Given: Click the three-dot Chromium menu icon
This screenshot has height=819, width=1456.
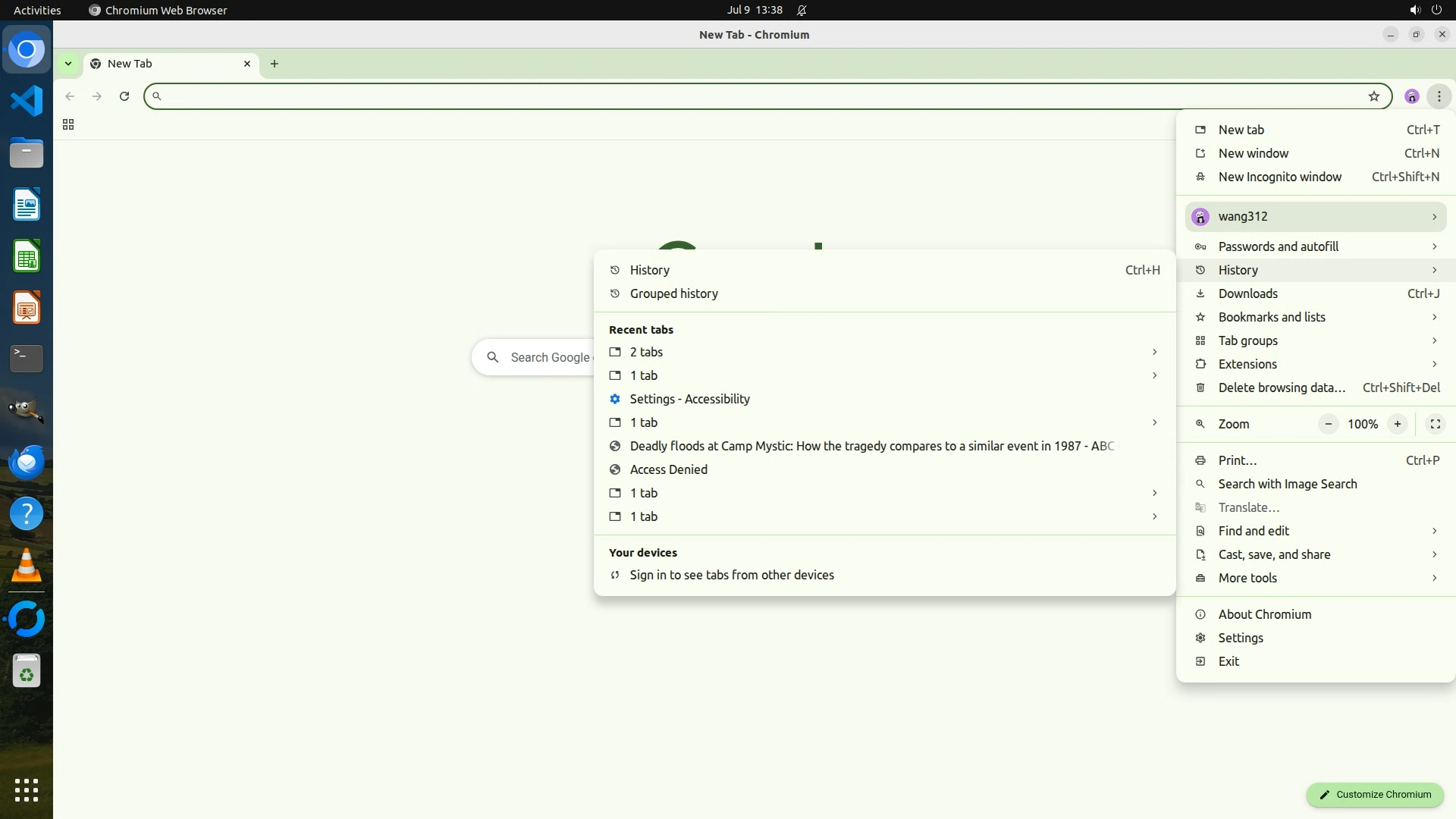Looking at the screenshot, I should coord(1439,96).
